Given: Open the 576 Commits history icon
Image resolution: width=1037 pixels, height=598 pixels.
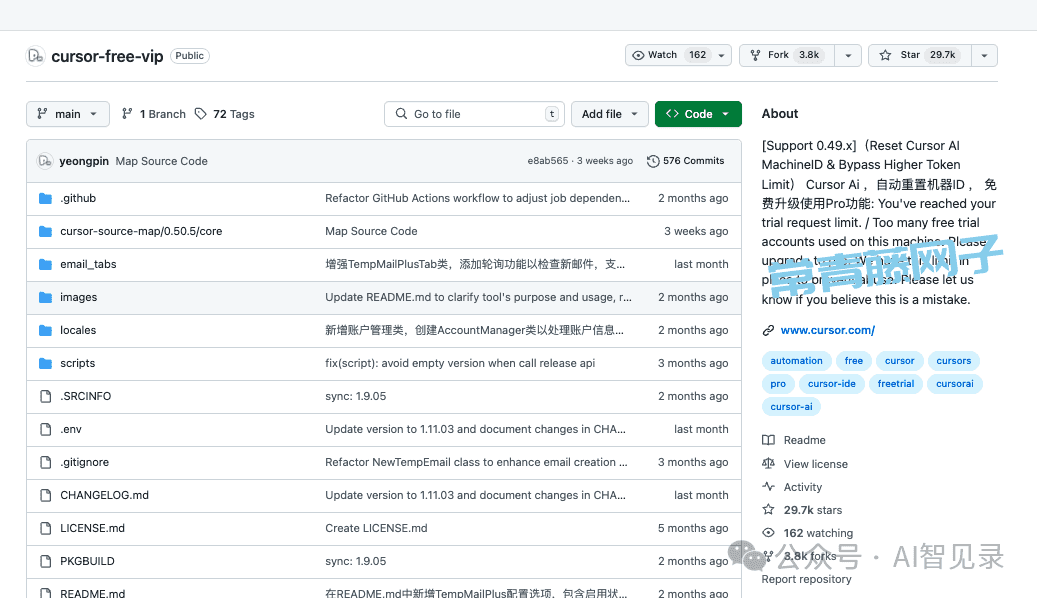Looking at the screenshot, I should pos(653,161).
